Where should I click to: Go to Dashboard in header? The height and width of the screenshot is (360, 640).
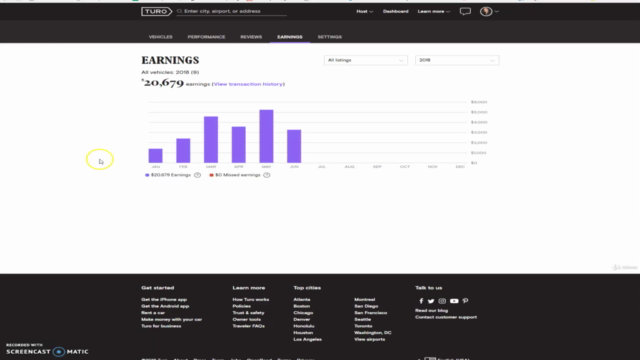pos(396,11)
